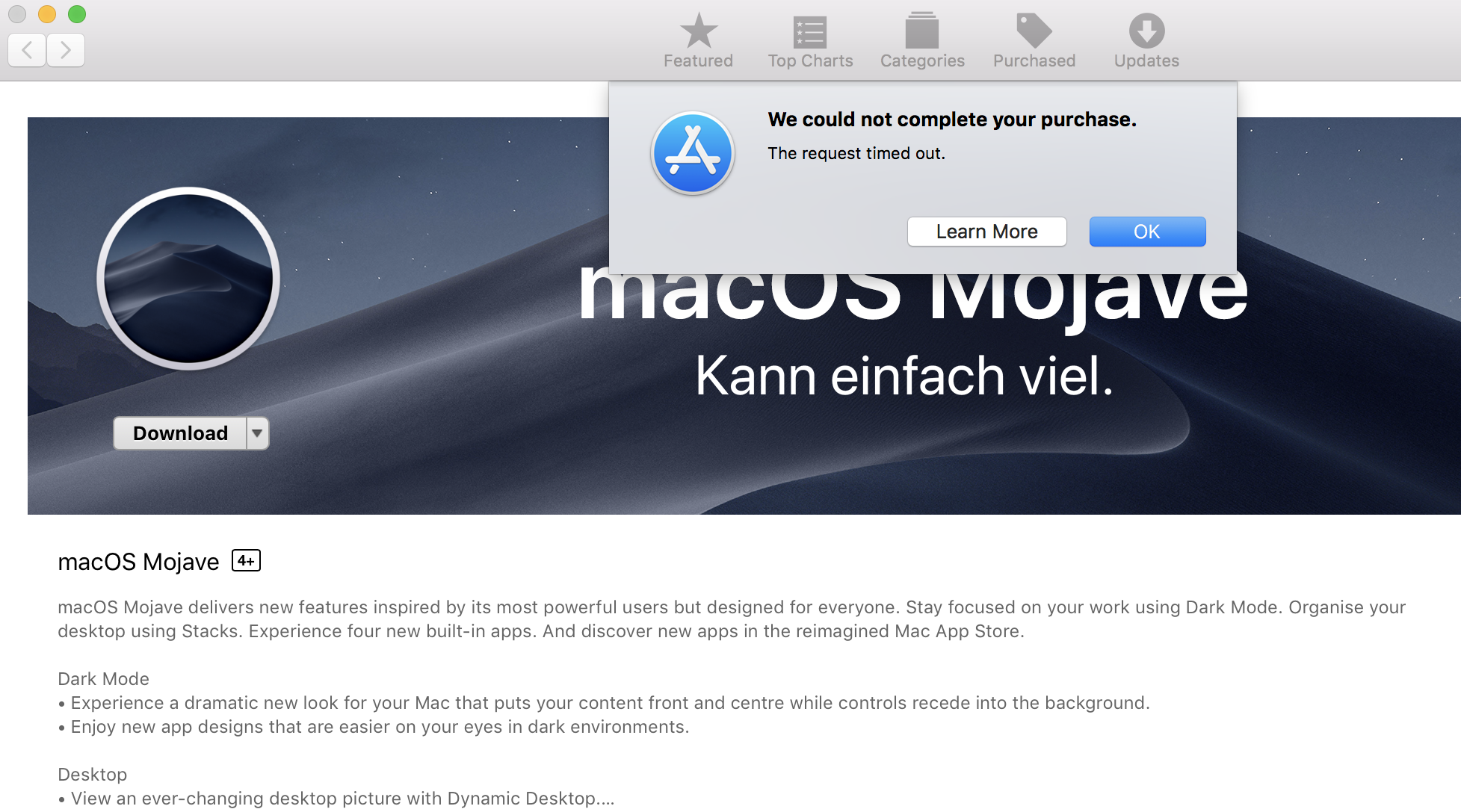
Task: Click the 4+ age rating badge
Action: 246,560
